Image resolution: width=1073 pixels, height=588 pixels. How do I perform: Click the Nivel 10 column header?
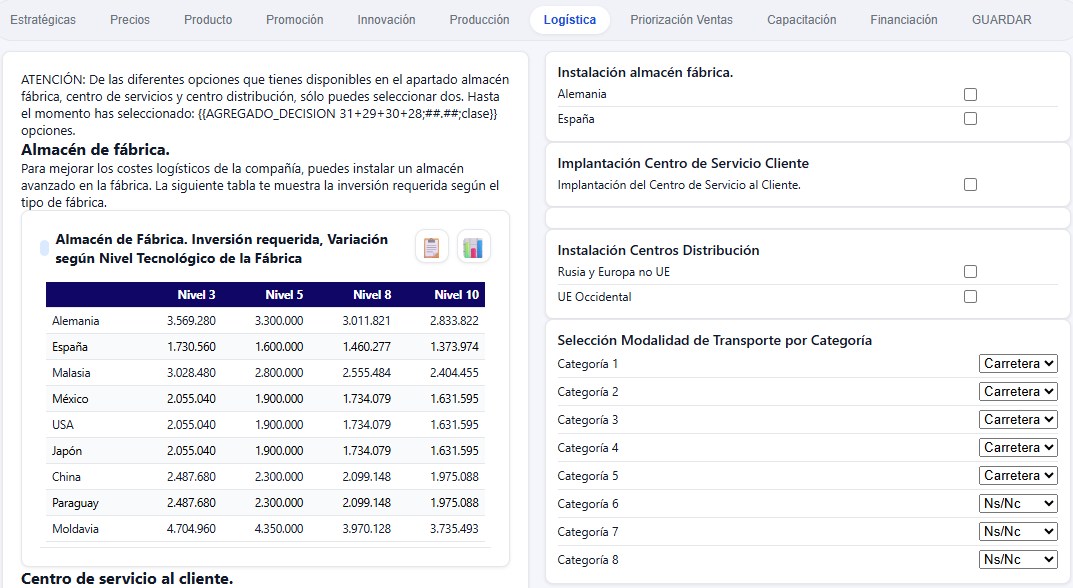(x=457, y=295)
